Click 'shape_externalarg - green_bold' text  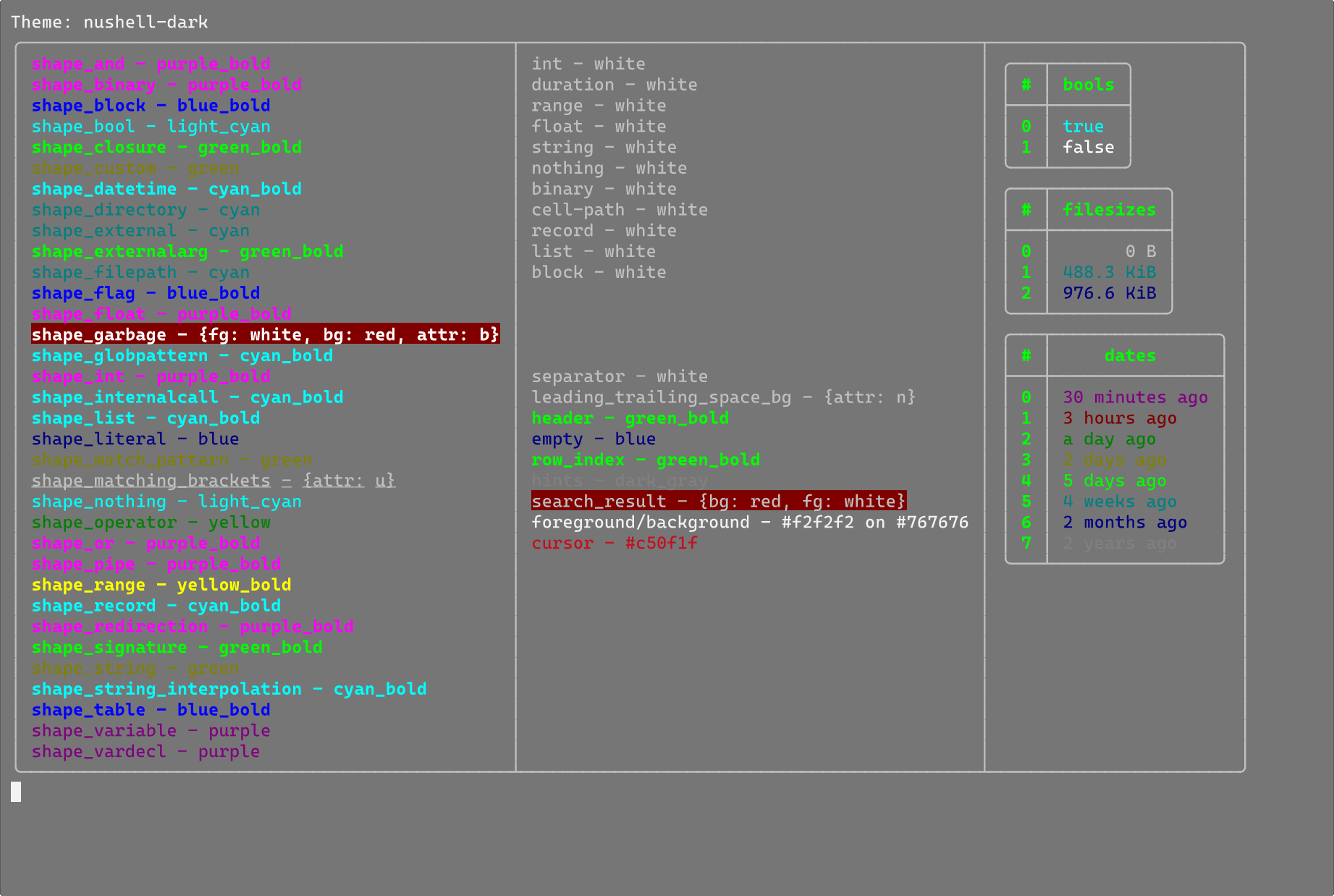pyautogui.click(x=187, y=251)
